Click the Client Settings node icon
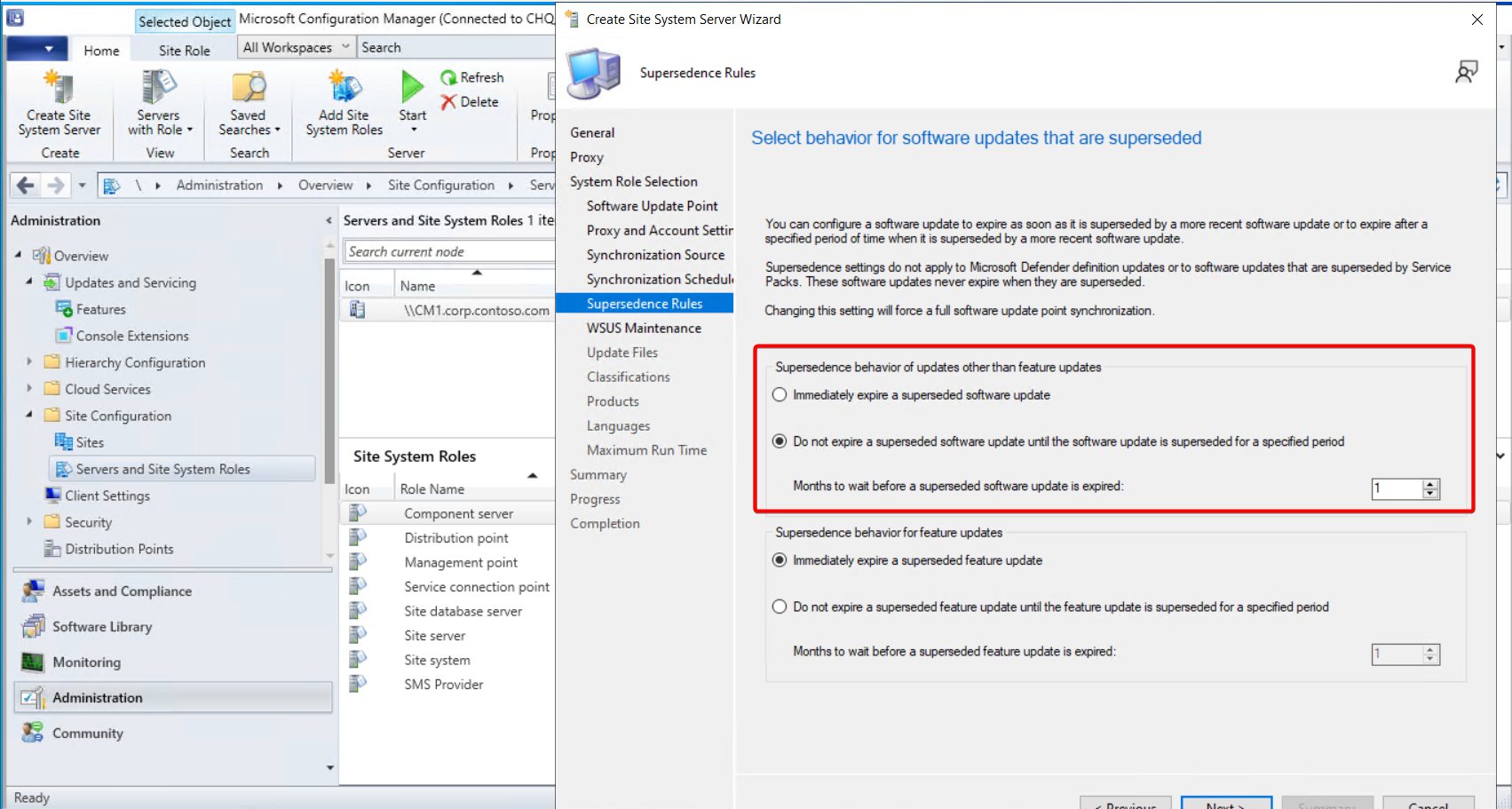 point(53,496)
